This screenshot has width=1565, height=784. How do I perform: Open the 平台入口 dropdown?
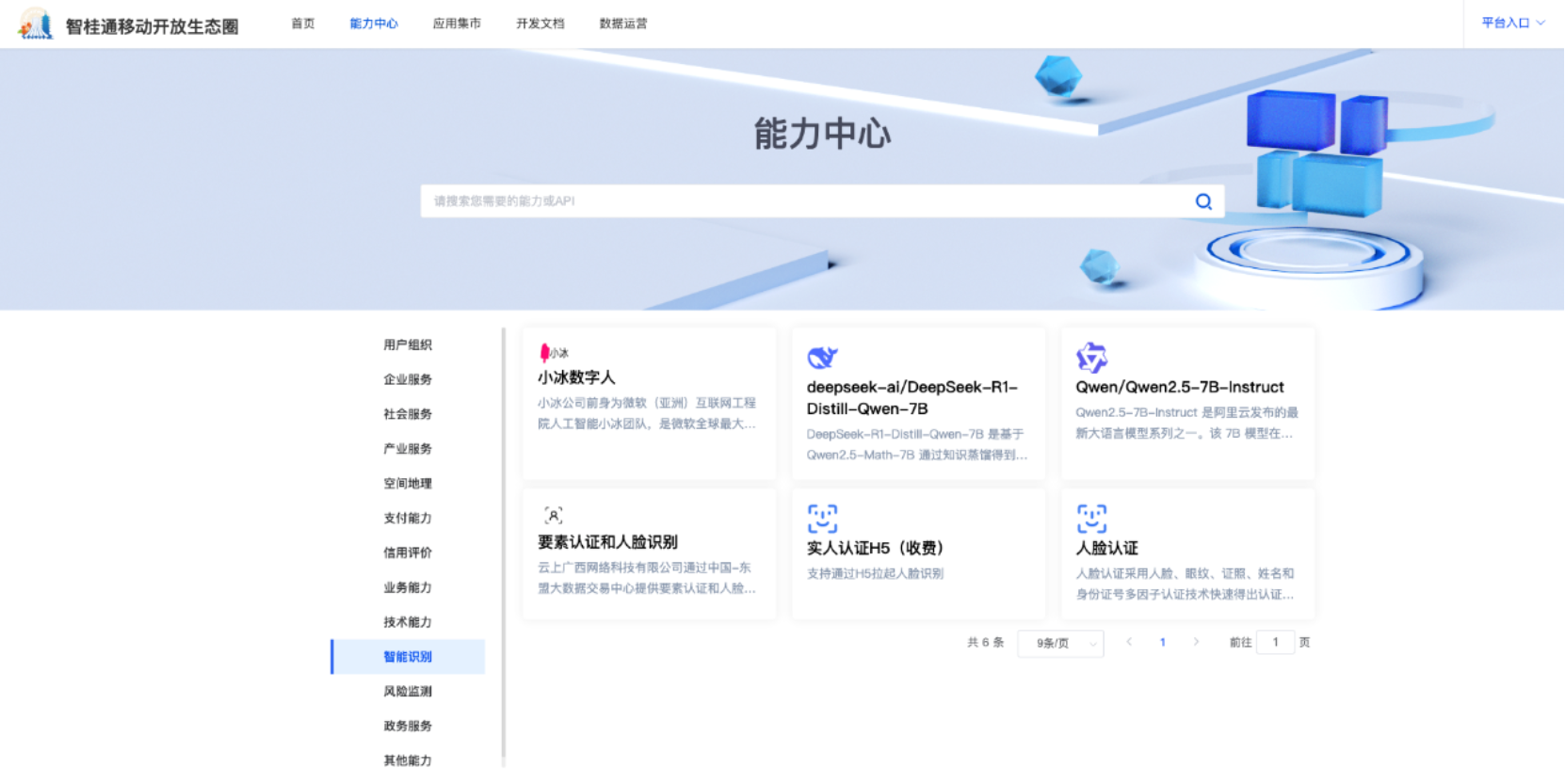(1513, 24)
